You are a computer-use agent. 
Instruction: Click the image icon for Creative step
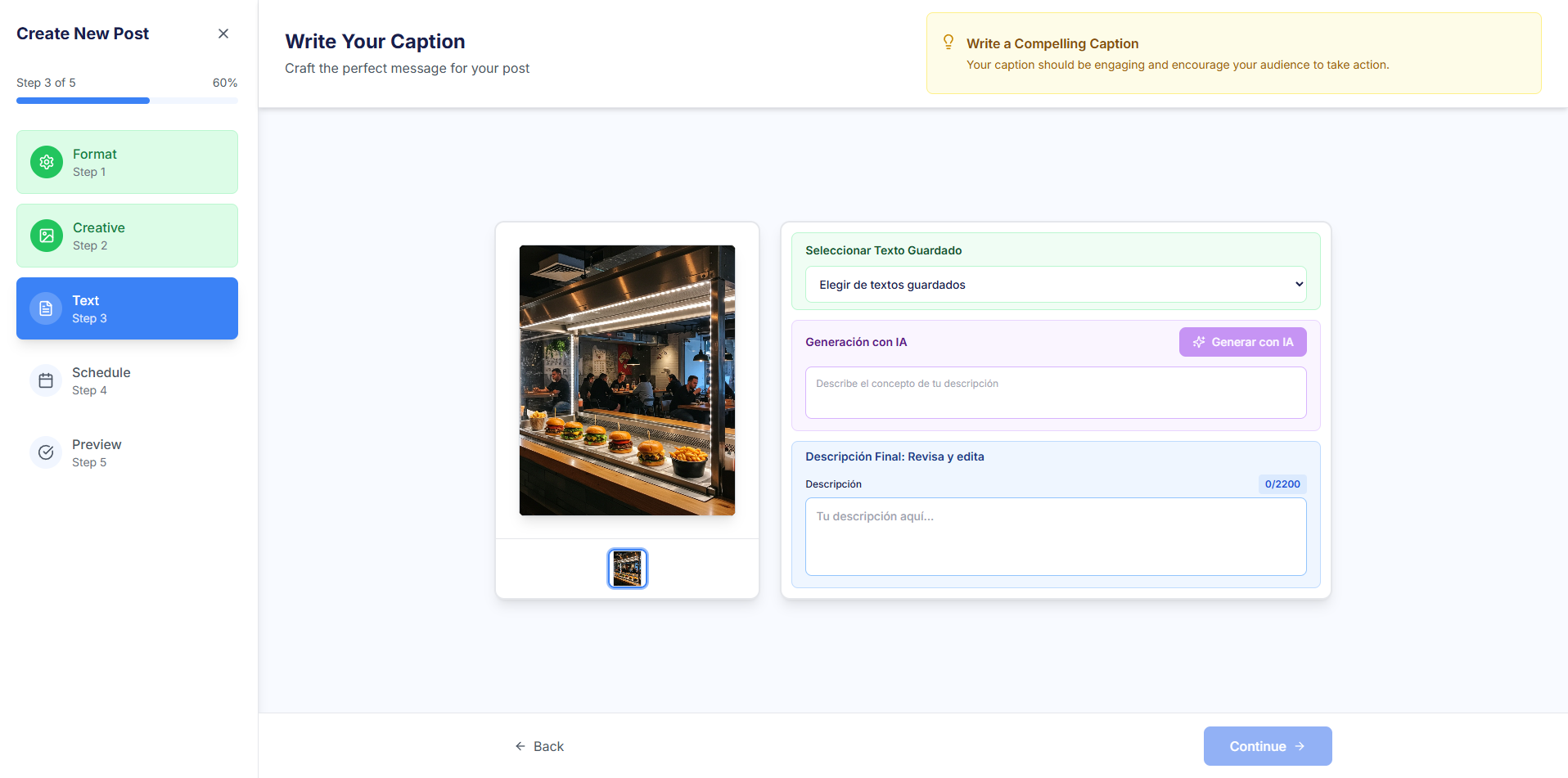pos(47,236)
